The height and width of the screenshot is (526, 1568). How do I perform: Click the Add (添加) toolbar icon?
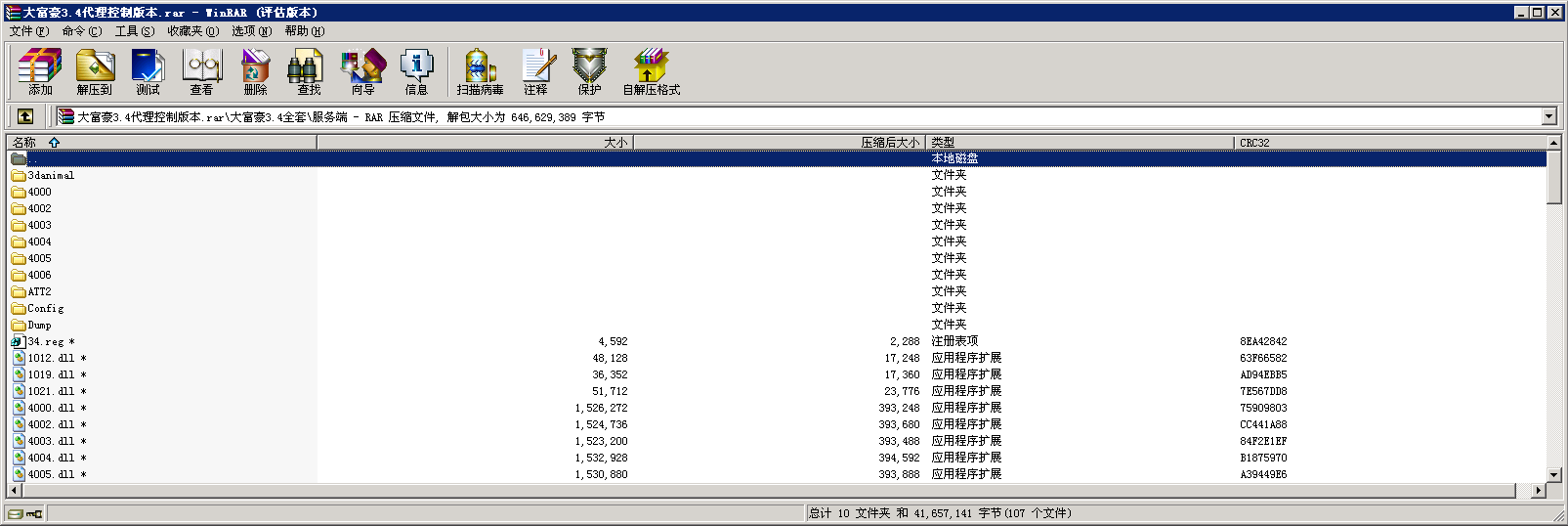pyautogui.click(x=40, y=71)
